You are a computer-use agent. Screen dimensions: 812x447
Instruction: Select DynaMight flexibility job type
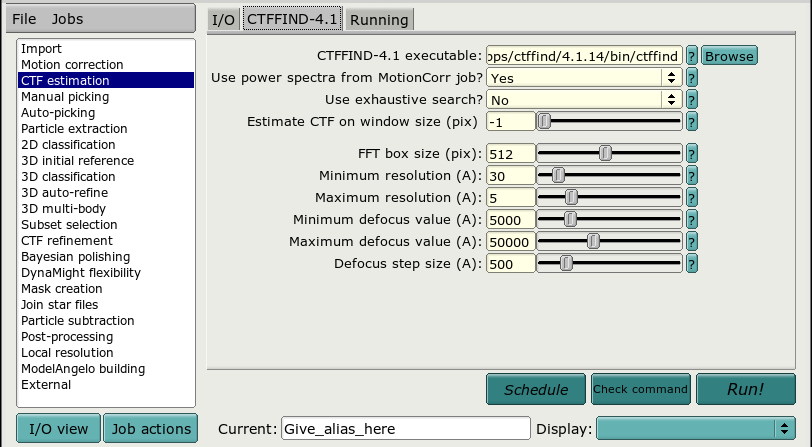coord(106,273)
